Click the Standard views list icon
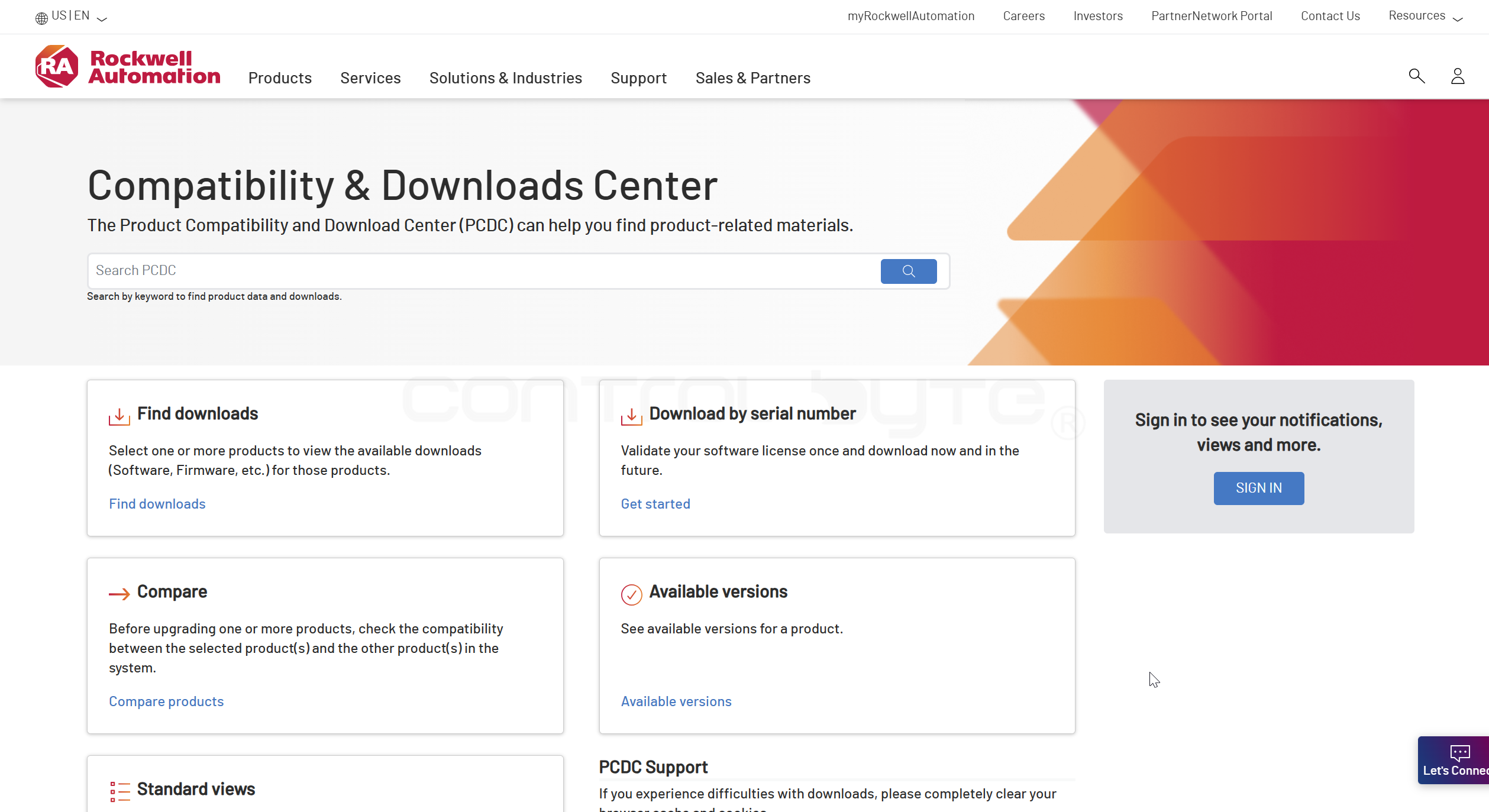The width and height of the screenshot is (1489, 812). point(119,791)
